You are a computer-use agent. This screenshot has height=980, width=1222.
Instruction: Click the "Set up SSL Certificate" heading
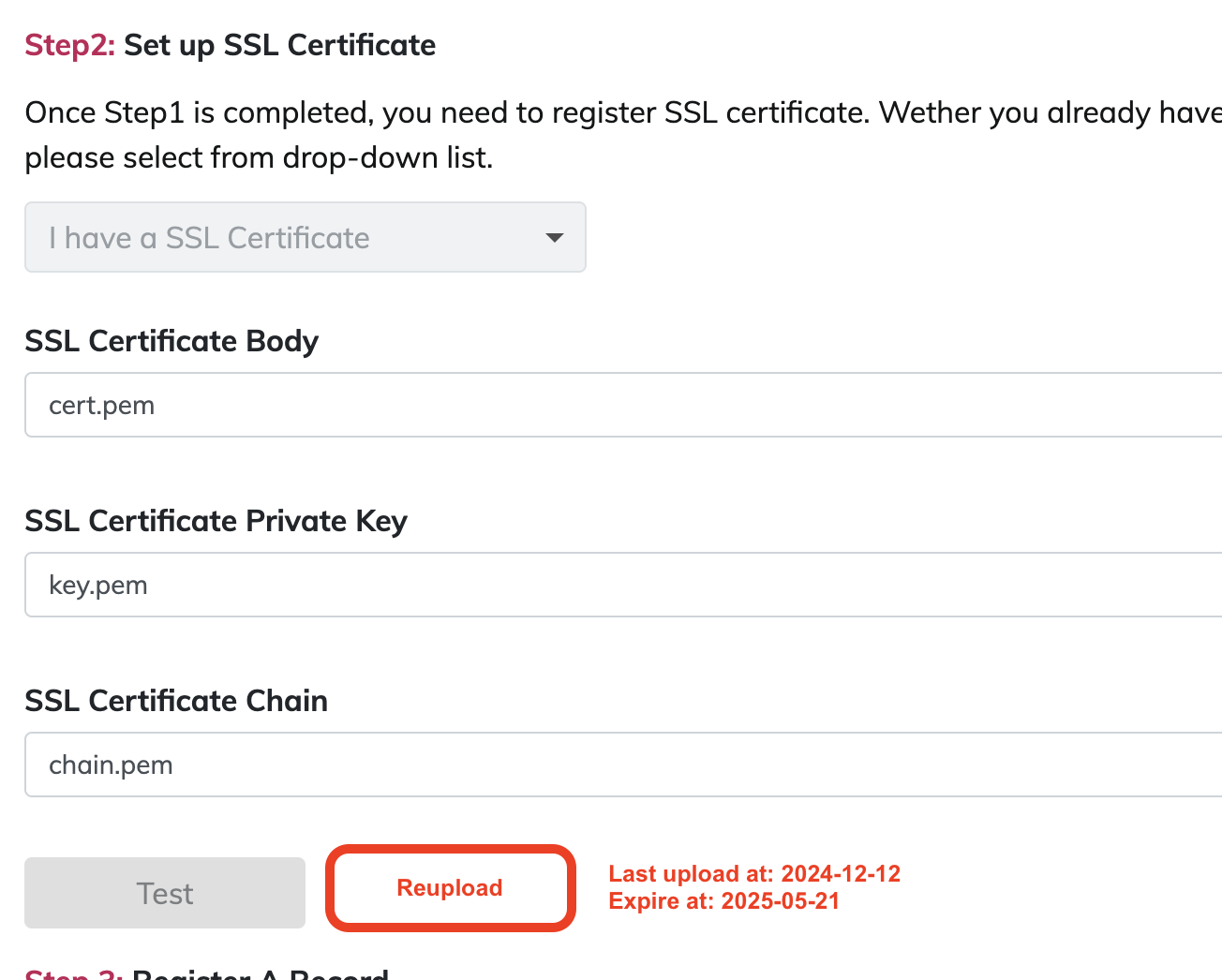(279, 45)
